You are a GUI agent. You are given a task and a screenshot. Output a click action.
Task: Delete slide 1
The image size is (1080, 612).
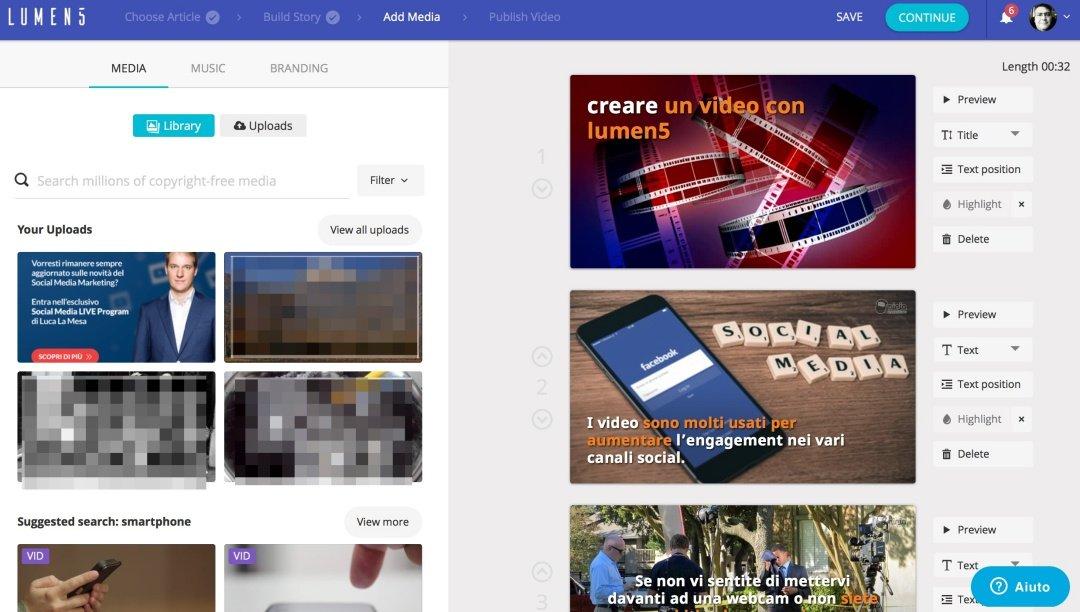(983, 239)
